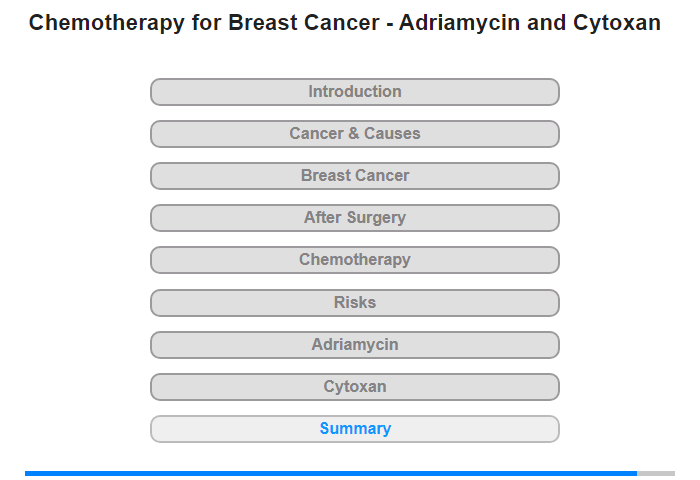Select the blue-text button in the section list

click(355, 429)
